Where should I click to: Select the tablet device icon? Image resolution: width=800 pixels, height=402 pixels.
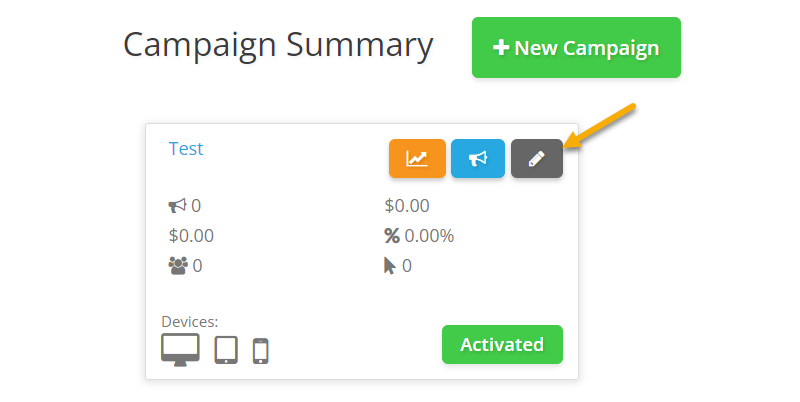pyautogui.click(x=226, y=350)
